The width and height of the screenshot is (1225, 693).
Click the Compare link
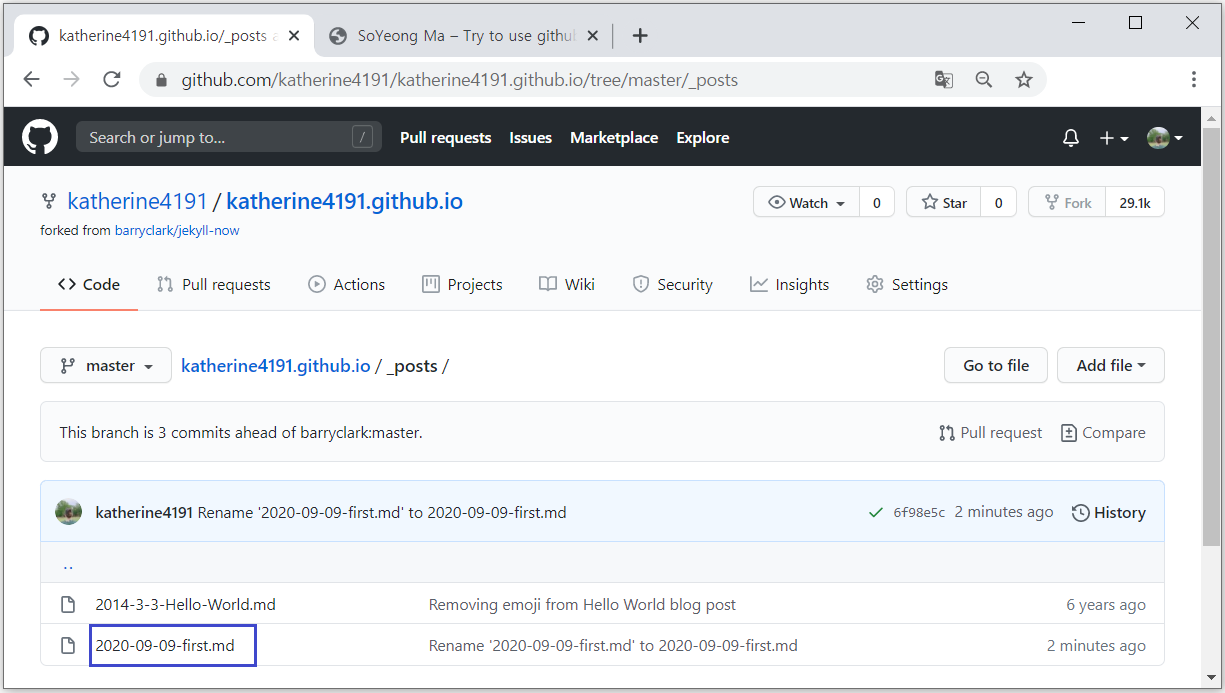point(1103,433)
